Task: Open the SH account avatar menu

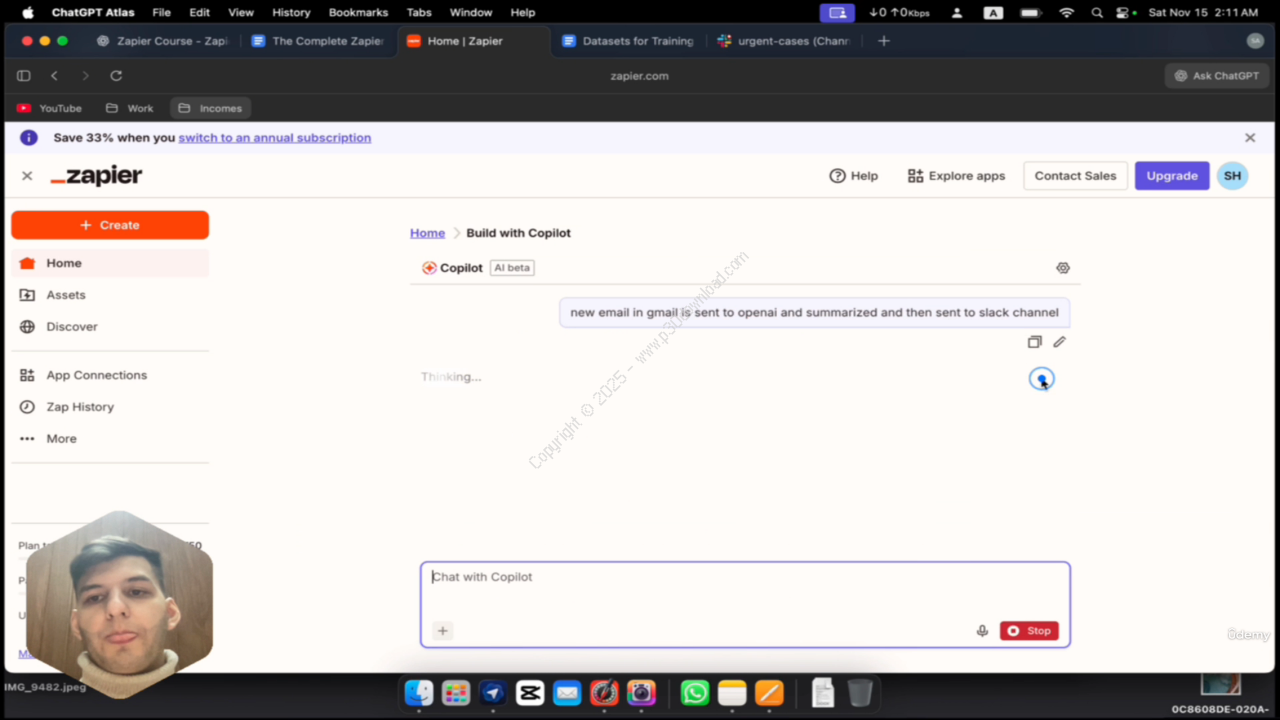Action: coord(1232,176)
